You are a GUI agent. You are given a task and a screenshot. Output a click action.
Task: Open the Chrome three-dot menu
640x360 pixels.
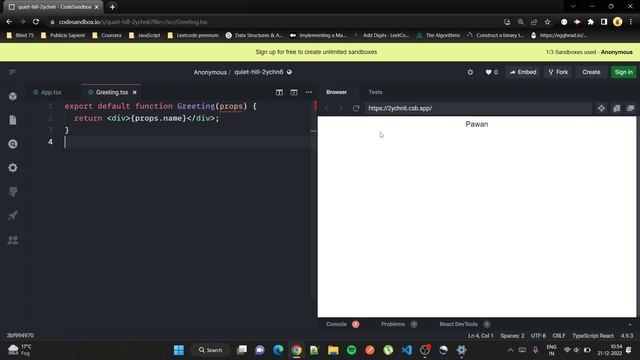click(x=631, y=22)
